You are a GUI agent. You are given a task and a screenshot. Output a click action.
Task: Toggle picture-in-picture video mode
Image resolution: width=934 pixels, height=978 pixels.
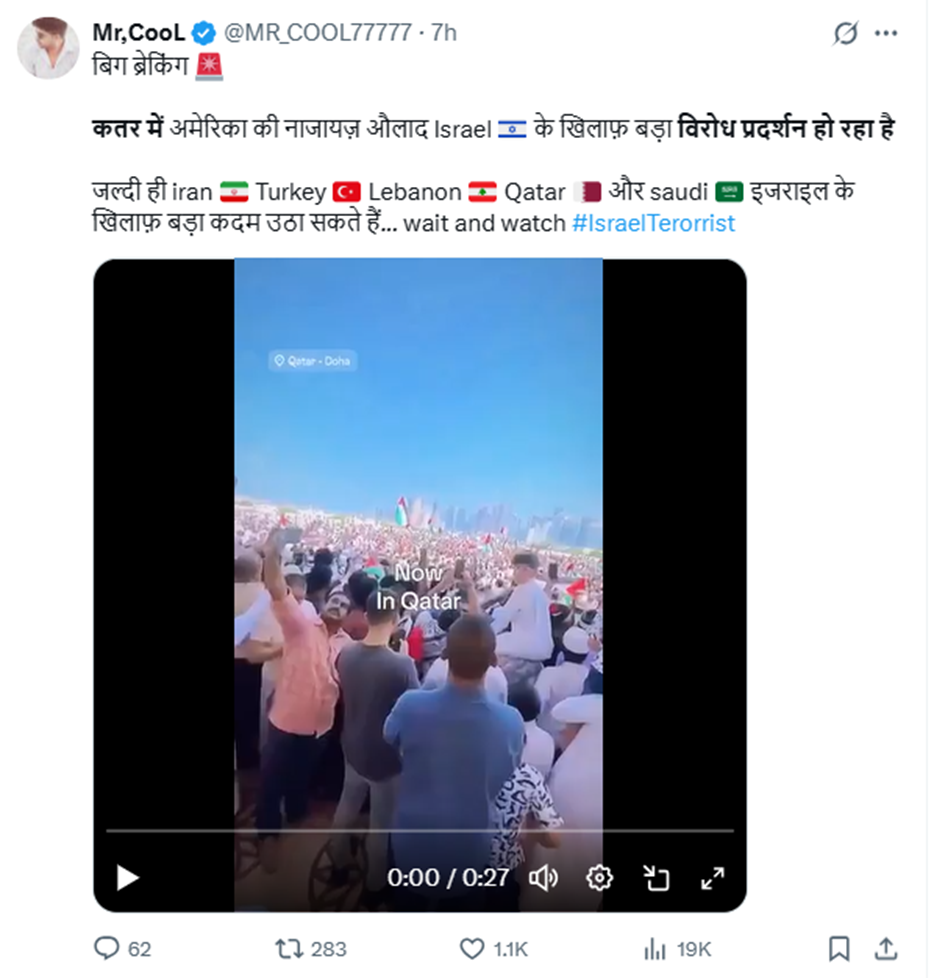[656, 878]
